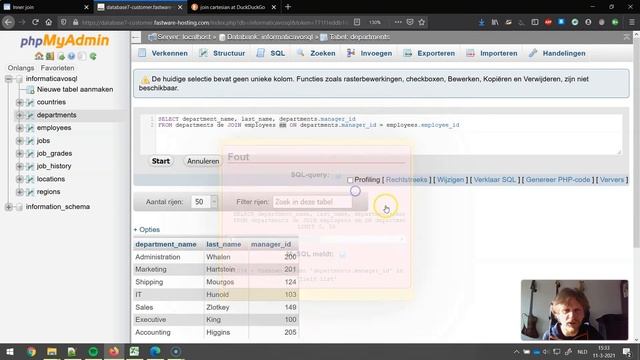Open phpMyAdmin documentation question-mark icon
This screenshot has width=640, height=360.
(x=71, y=56)
